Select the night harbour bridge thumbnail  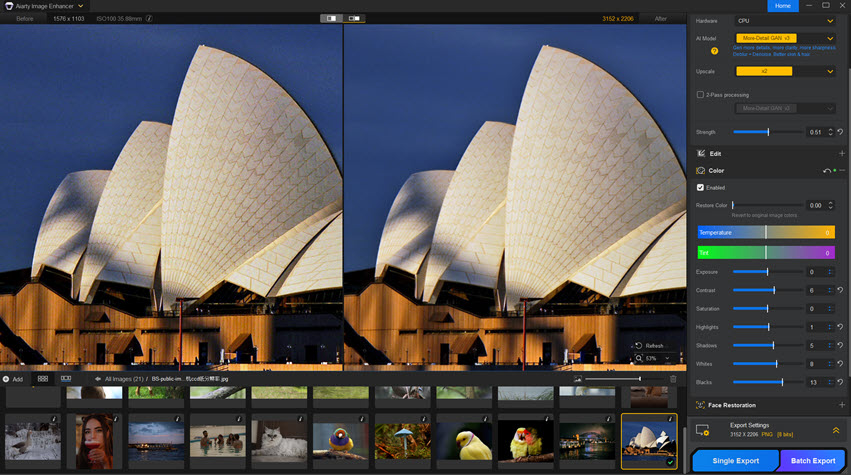[587, 441]
